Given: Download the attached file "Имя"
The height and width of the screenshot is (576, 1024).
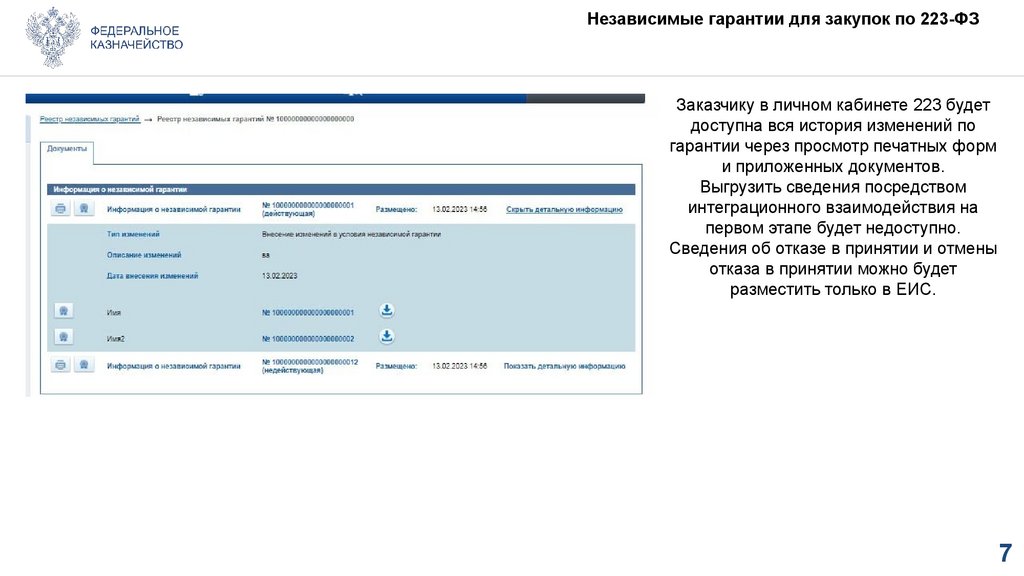Looking at the screenshot, I should (387, 309).
